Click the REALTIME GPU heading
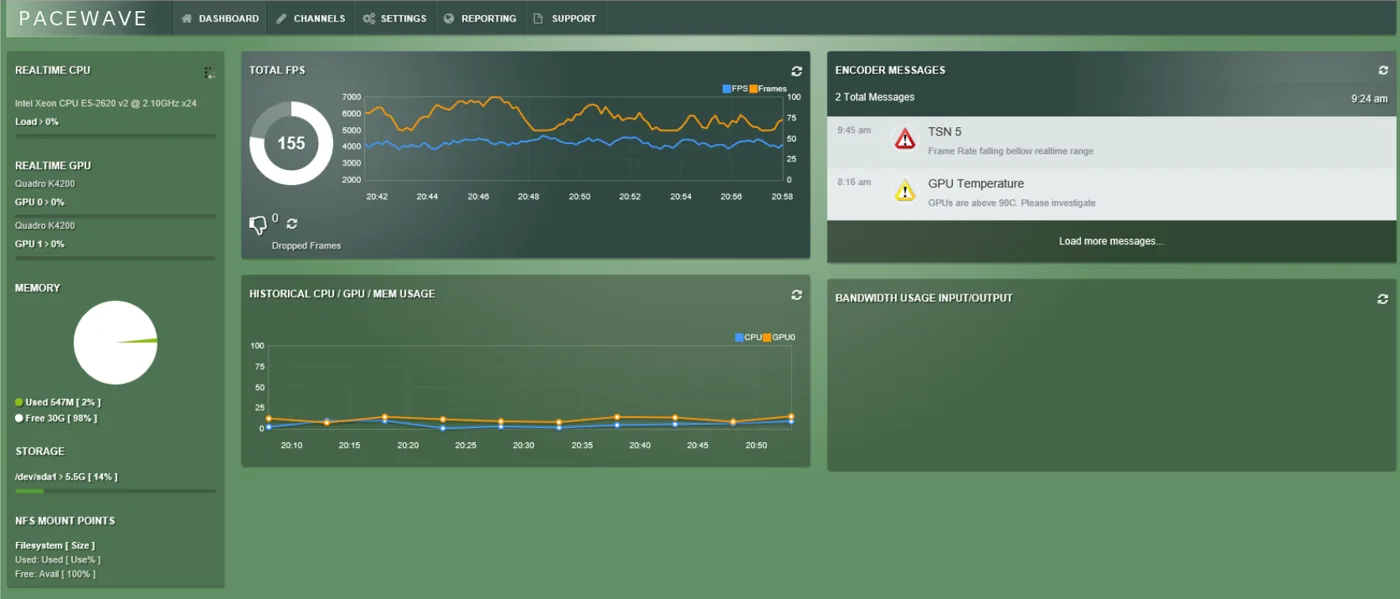Image resolution: width=1400 pixels, height=599 pixels. [53, 166]
